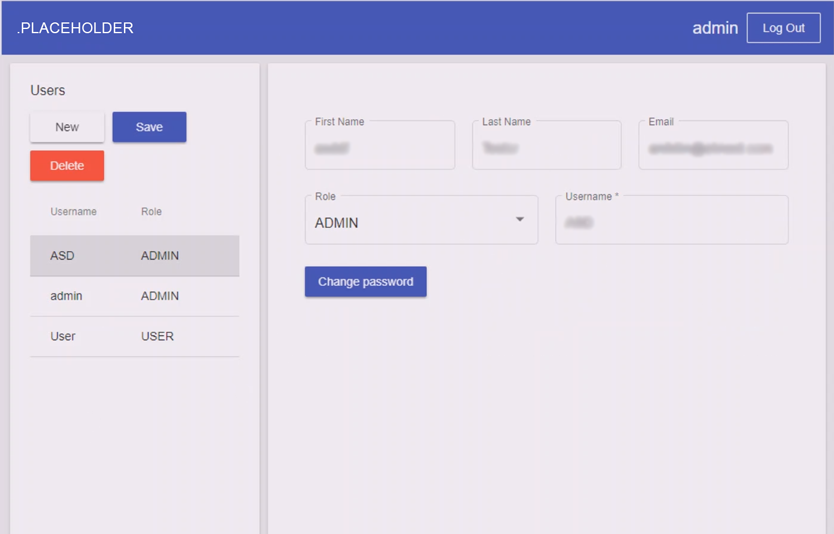Click the Log Out button

pyautogui.click(x=783, y=28)
